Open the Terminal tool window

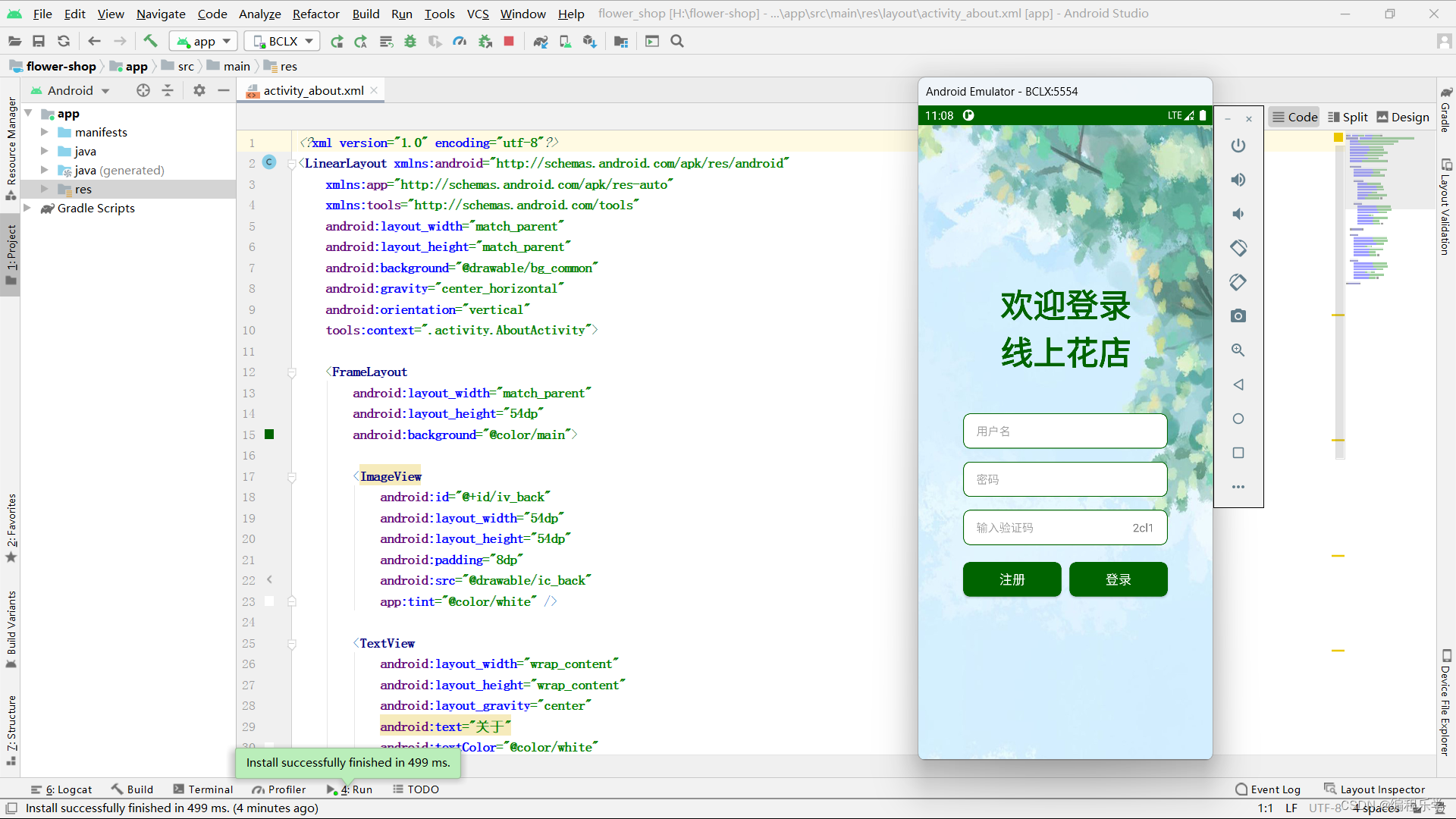[202, 789]
